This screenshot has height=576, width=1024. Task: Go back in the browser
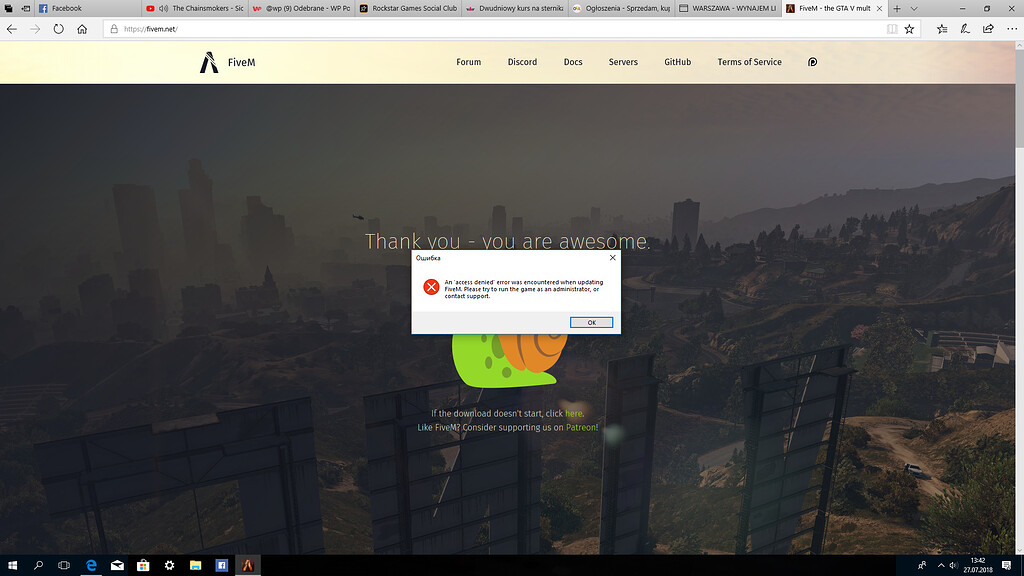(12, 29)
